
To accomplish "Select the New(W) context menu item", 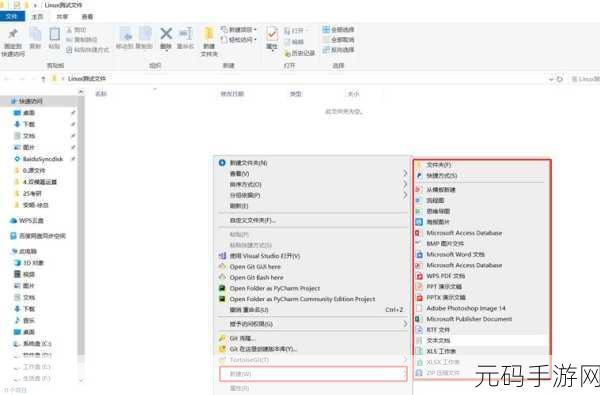I will pyautogui.click(x=313, y=374).
